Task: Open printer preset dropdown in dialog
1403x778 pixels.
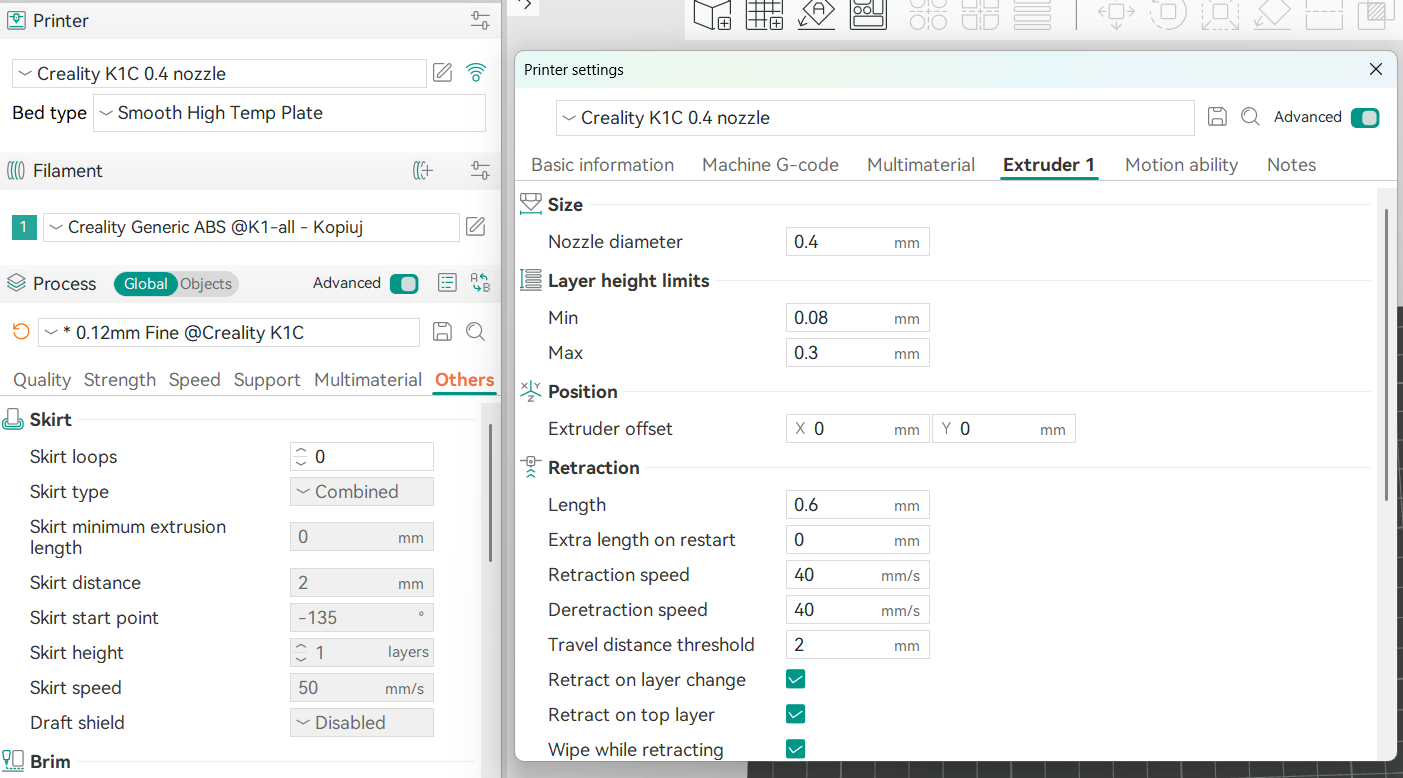Action: 874,118
